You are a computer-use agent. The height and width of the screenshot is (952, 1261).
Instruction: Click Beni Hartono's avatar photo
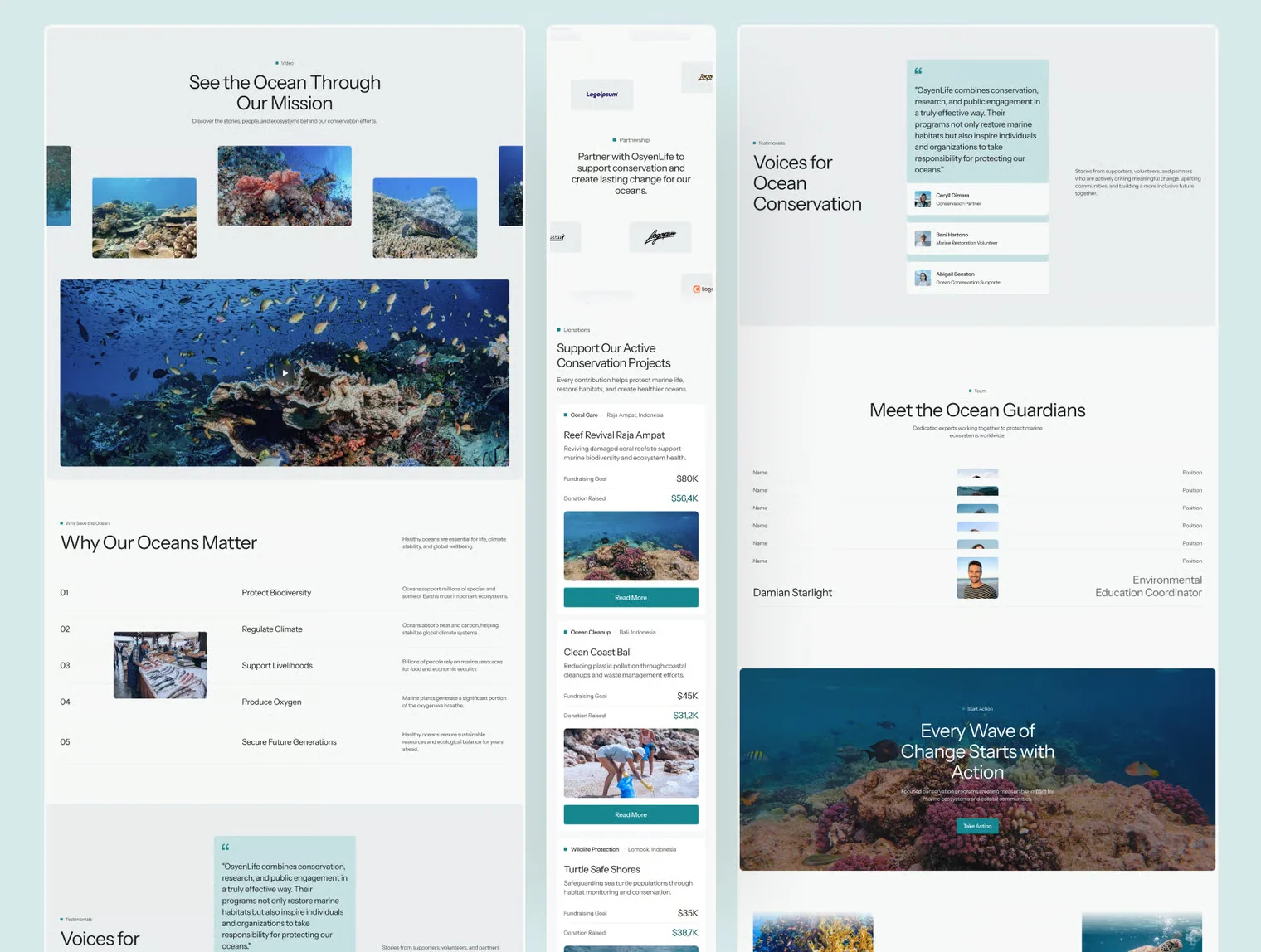pos(923,239)
